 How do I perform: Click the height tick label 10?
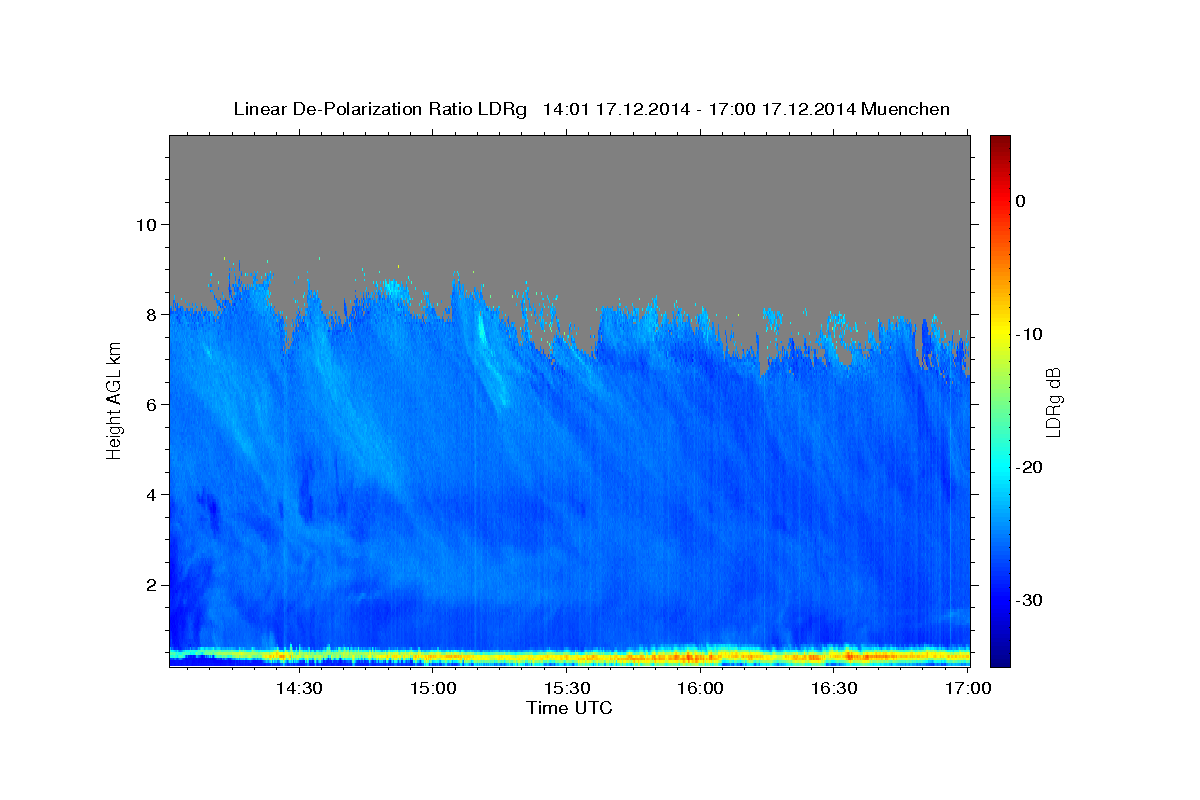pos(146,224)
